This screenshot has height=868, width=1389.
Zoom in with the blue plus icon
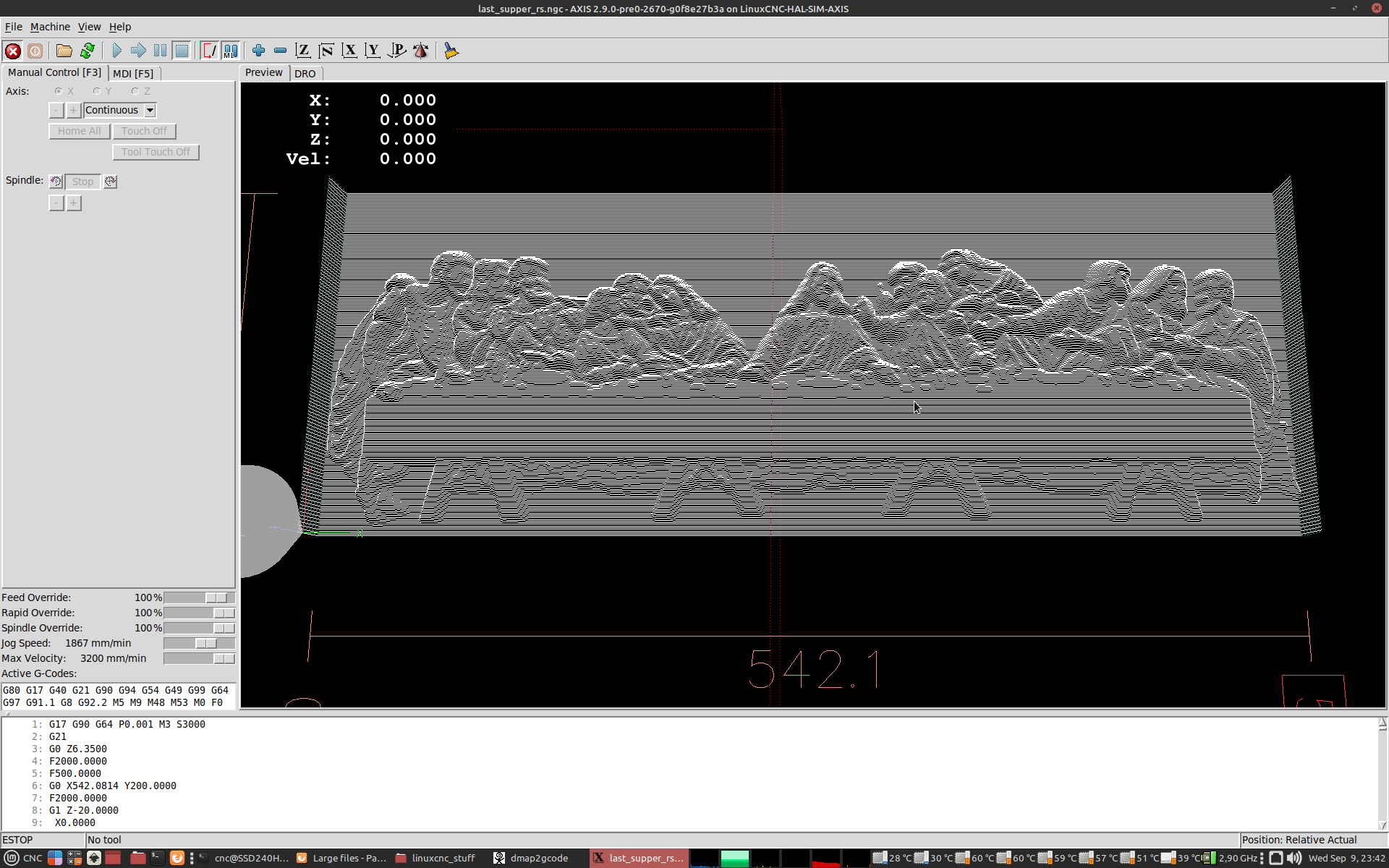tap(258, 51)
